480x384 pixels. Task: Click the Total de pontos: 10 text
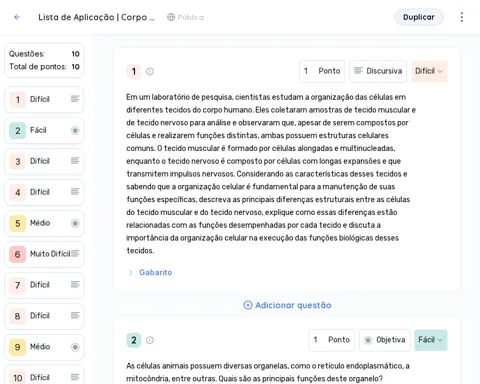point(44,67)
